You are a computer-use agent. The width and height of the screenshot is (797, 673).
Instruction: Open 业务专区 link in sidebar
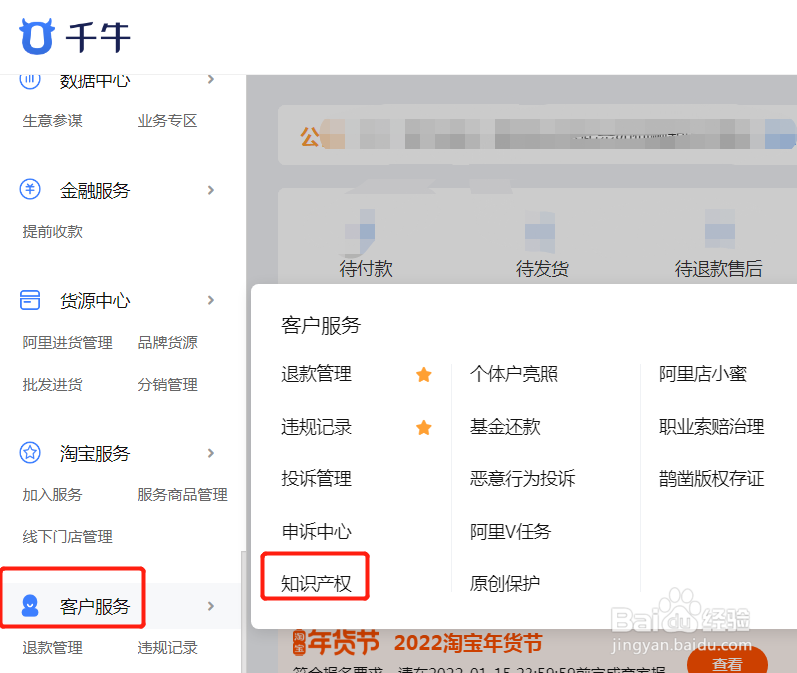click(x=167, y=121)
